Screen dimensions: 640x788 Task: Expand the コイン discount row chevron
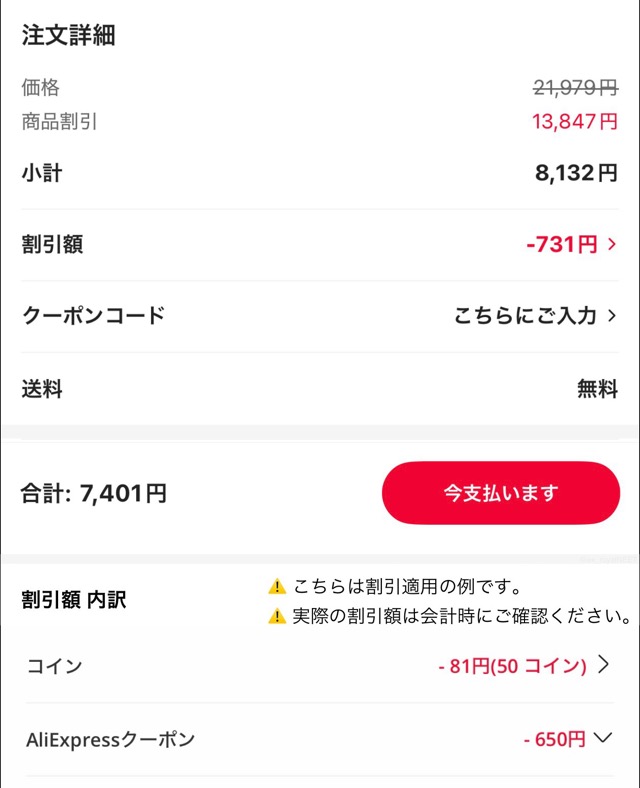[x=603, y=665]
